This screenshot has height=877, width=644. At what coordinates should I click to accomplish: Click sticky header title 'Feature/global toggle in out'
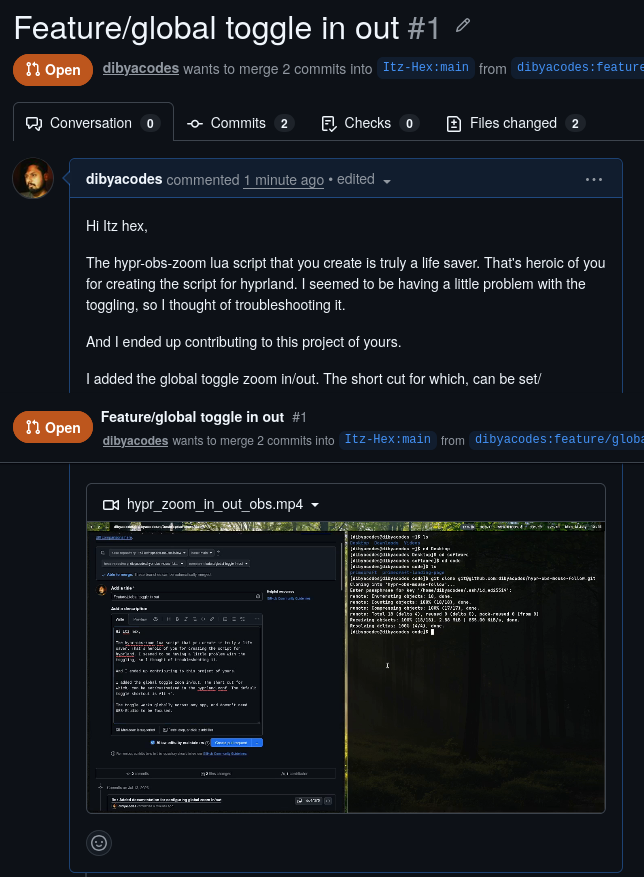pos(192,417)
